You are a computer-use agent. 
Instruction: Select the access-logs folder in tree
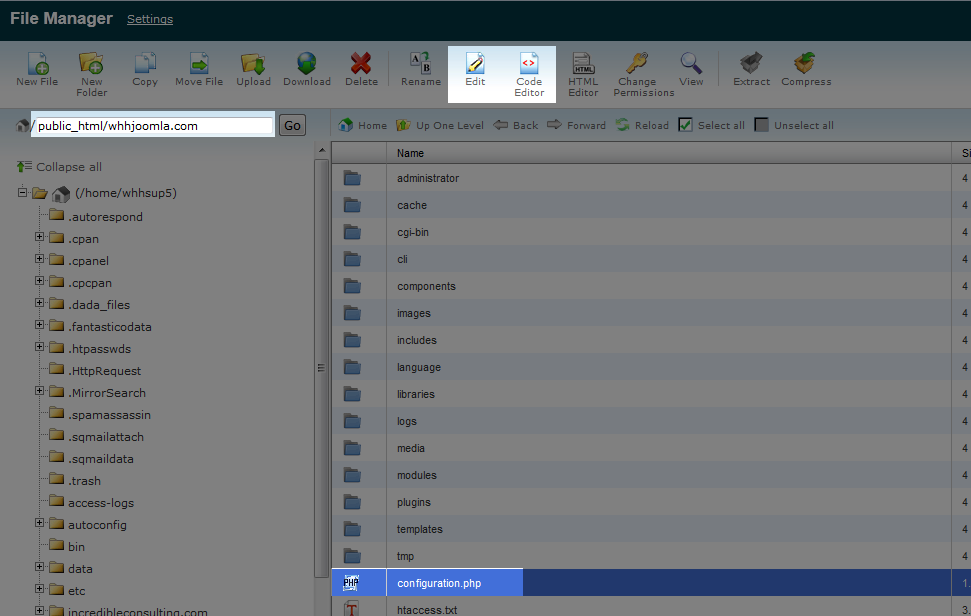[x=100, y=503]
